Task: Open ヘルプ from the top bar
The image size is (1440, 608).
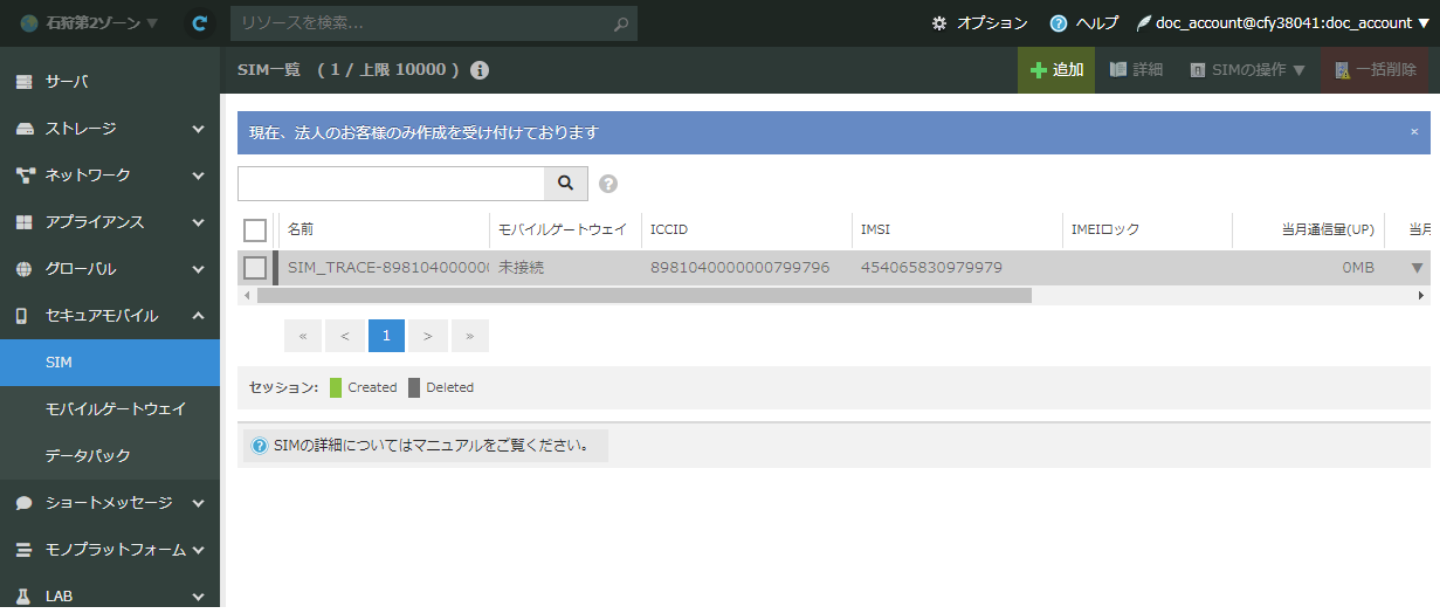Action: click(1084, 23)
